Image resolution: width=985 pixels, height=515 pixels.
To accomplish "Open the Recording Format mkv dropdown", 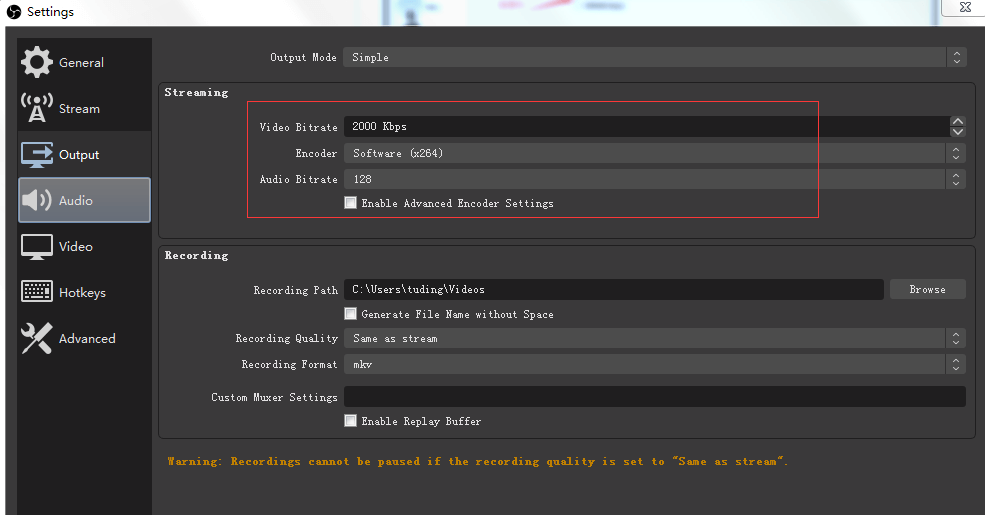I will (x=655, y=364).
